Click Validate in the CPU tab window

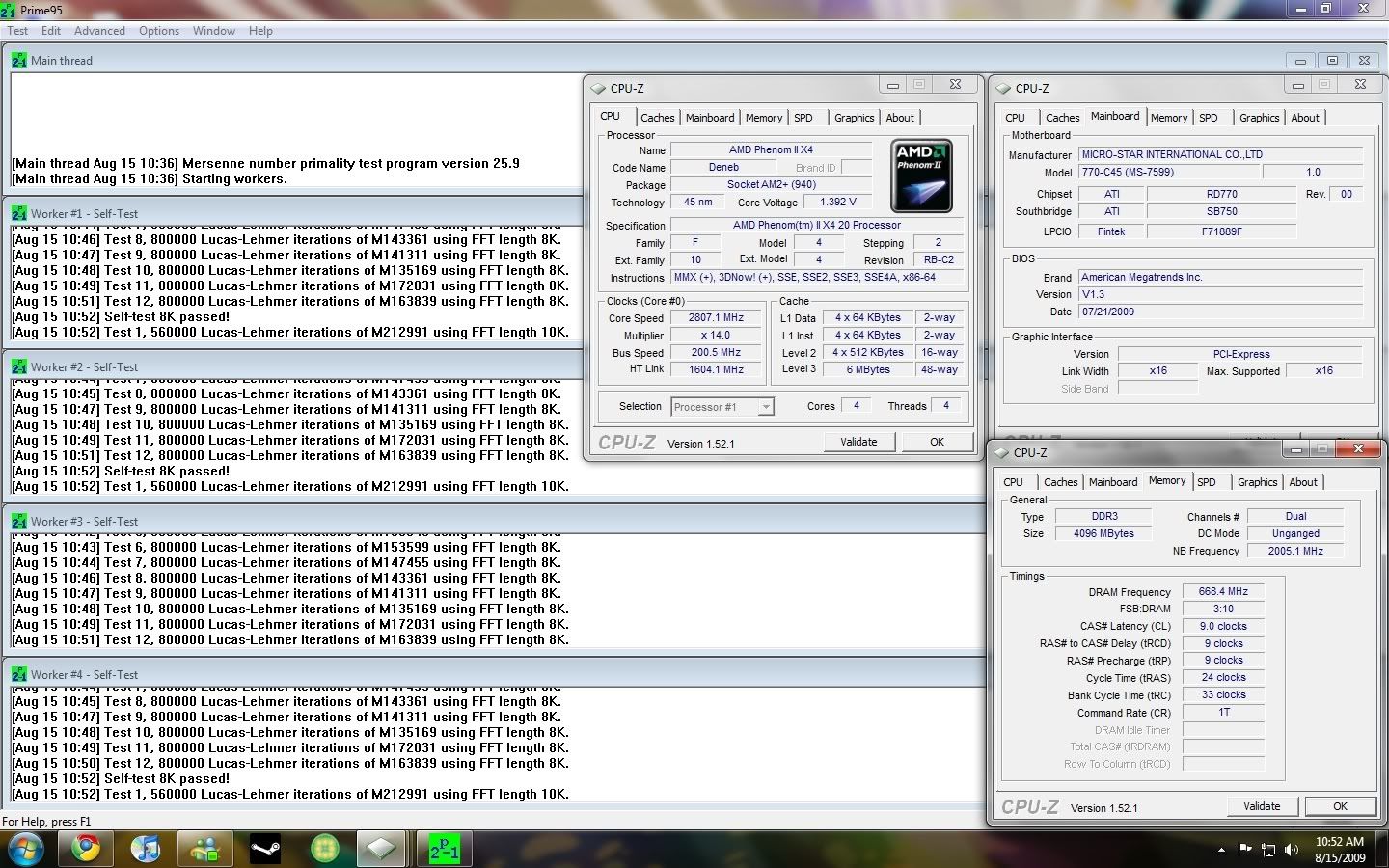(858, 442)
